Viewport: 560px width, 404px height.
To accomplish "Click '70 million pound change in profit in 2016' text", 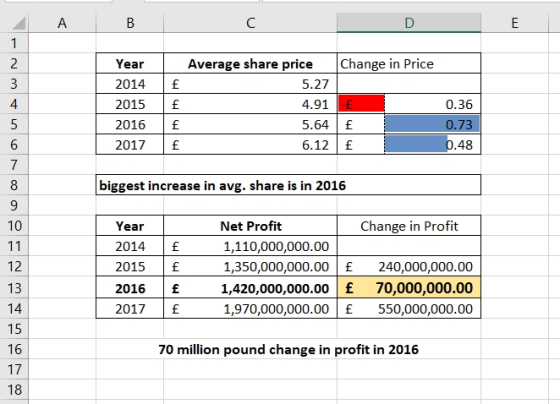I will (288, 349).
